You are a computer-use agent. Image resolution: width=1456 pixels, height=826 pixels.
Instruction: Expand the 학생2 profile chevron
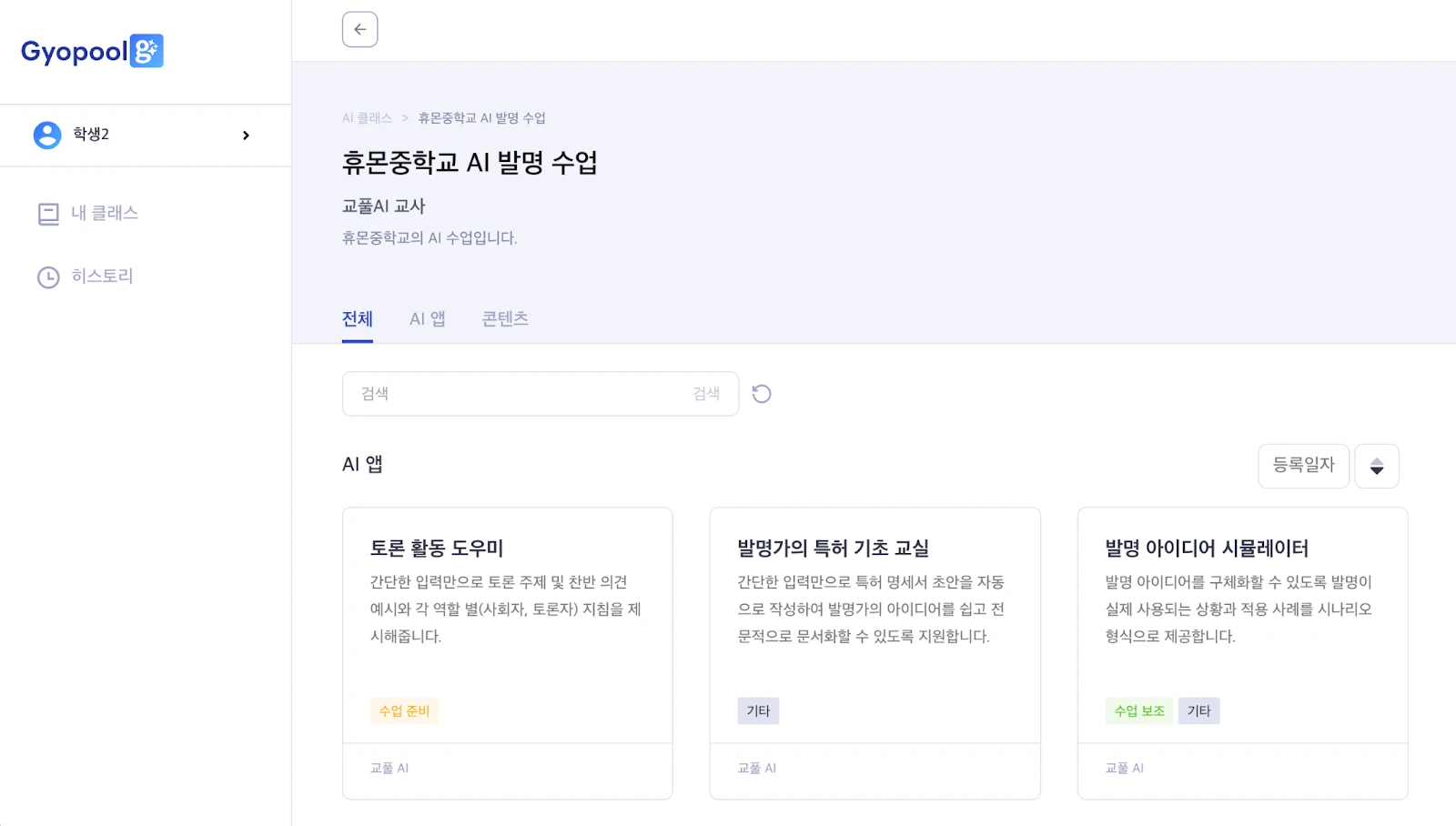(x=246, y=136)
